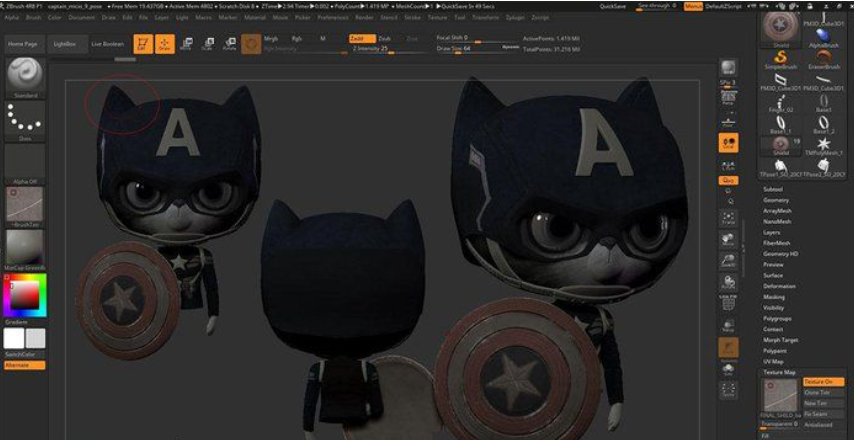Screen dimensions: 854x440
Task: Expand the Masking section
Action: pos(774,297)
